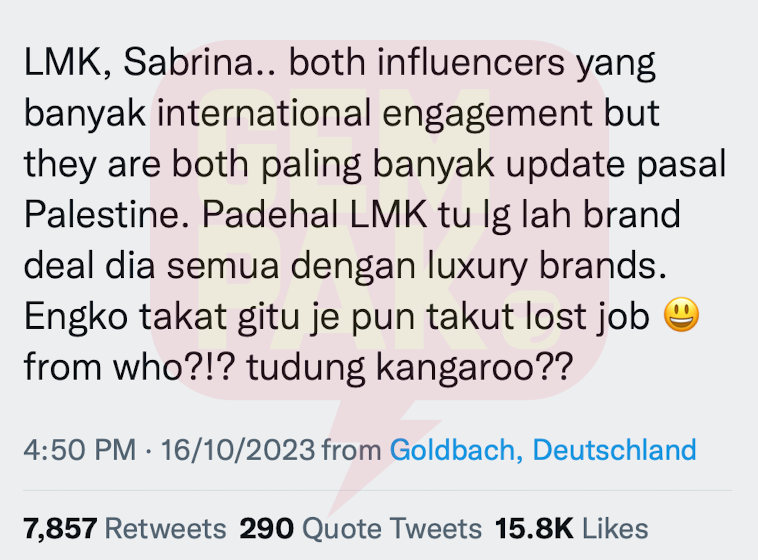The height and width of the screenshot is (560, 758).
Task: Click the word 'Padehal' in tweet
Action: pyautogui.click(x=270, y=214)
